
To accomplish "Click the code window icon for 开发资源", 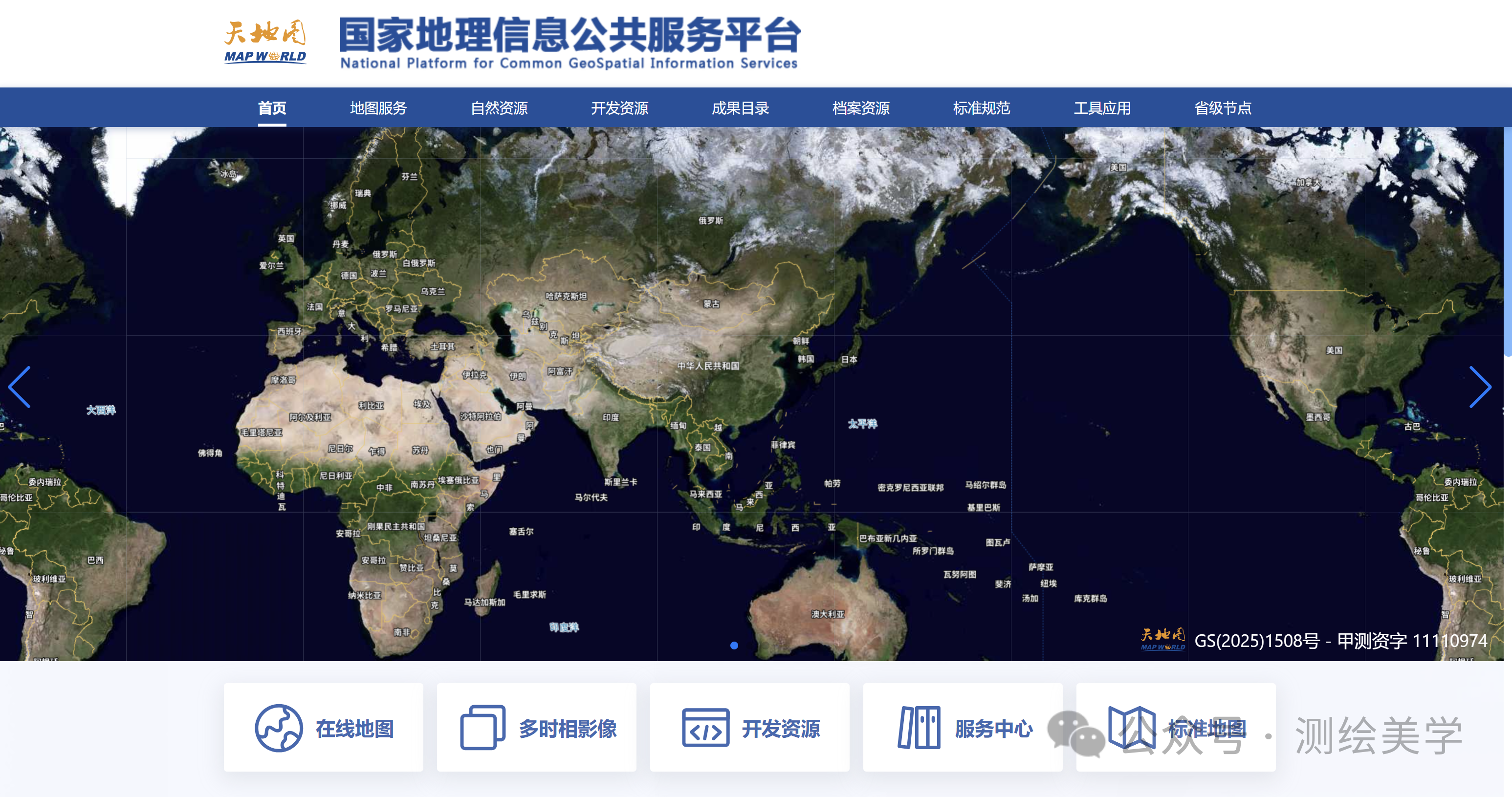I will (x=705, y=728).
